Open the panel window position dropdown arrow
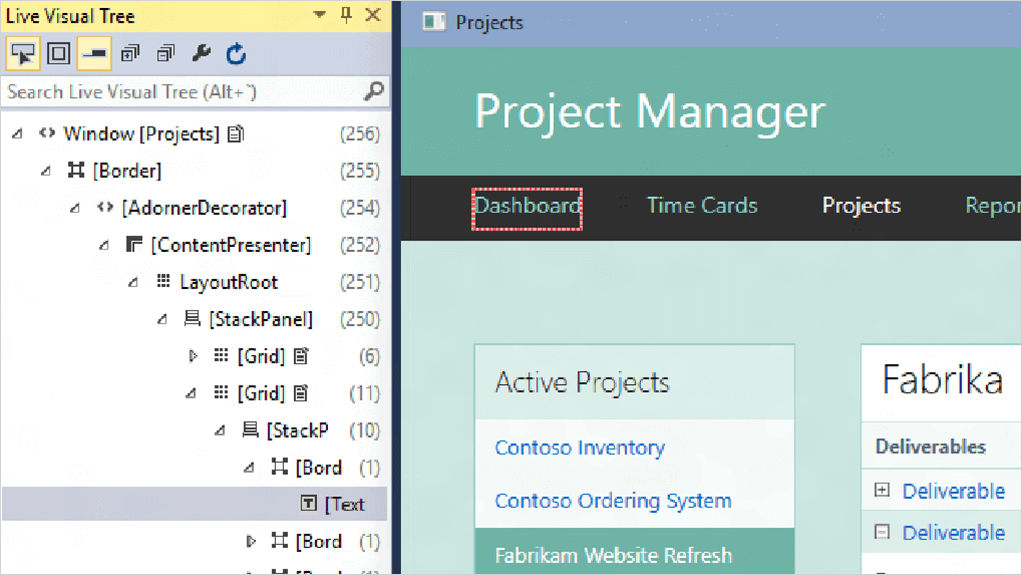The height and width of the screenshot is (575, 1022). (x=320, y=15)
